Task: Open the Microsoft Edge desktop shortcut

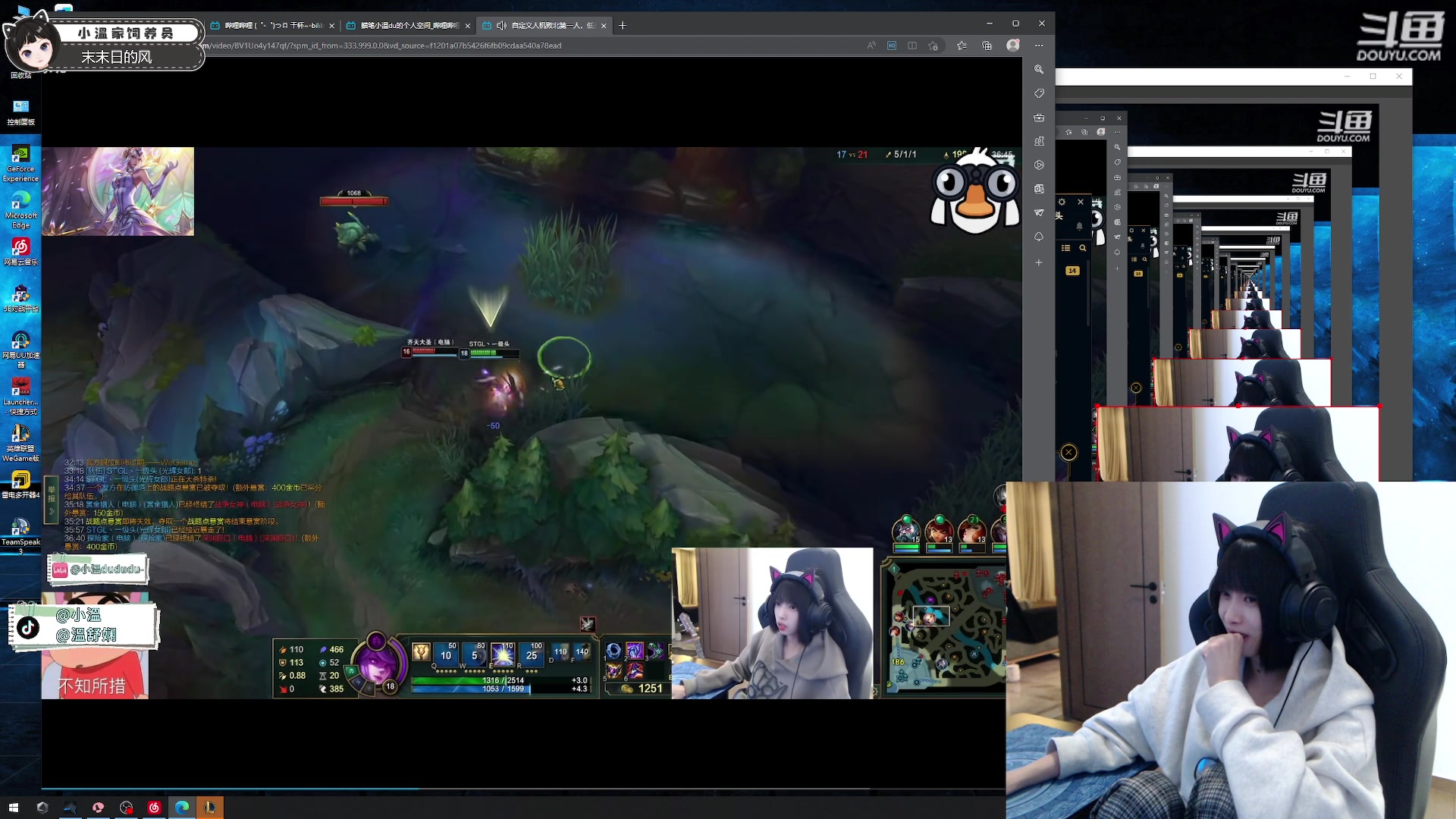Action: point(20,210)
